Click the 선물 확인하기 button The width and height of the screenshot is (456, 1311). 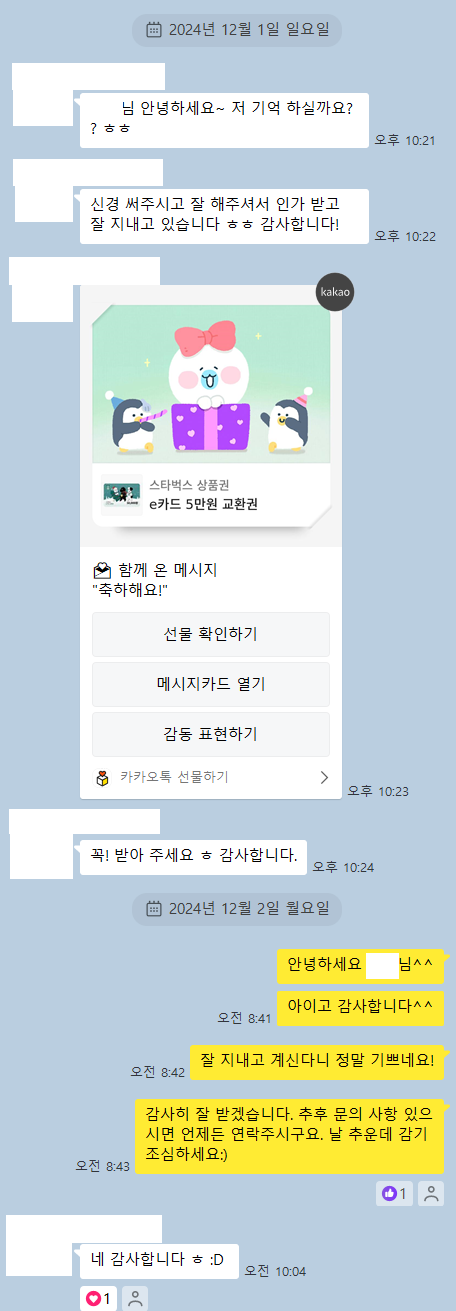(x=211, y=634)
